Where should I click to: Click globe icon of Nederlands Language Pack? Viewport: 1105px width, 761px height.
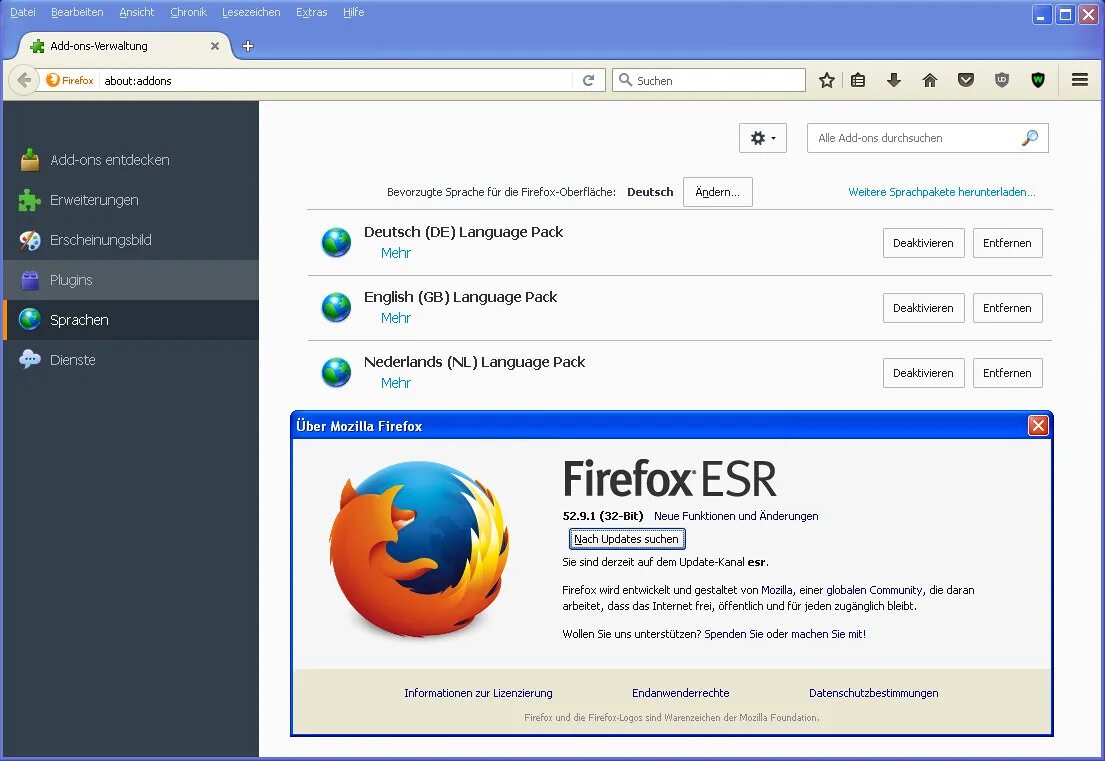pos(336,373)
